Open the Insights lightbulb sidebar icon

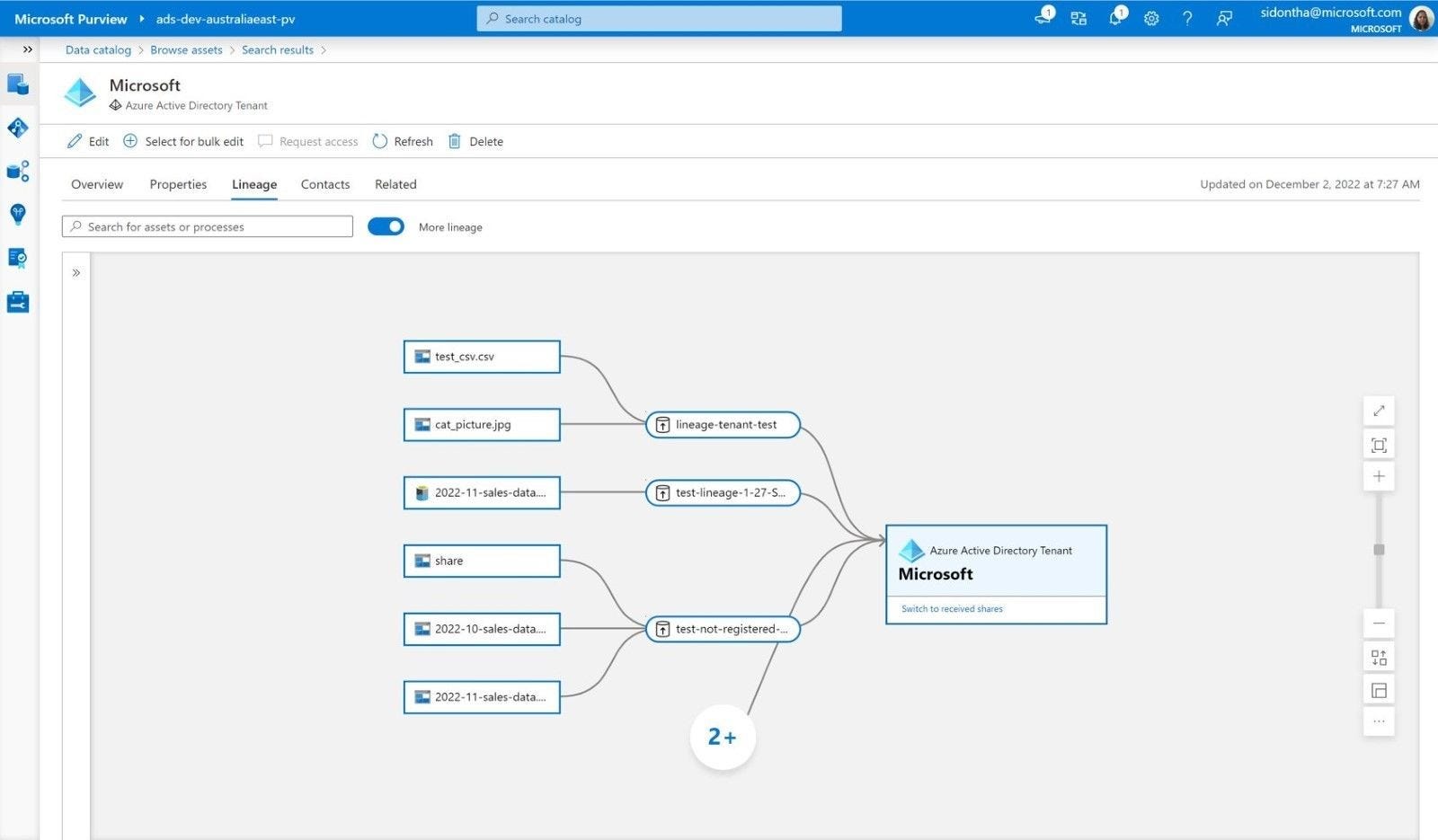click(18, 214)
